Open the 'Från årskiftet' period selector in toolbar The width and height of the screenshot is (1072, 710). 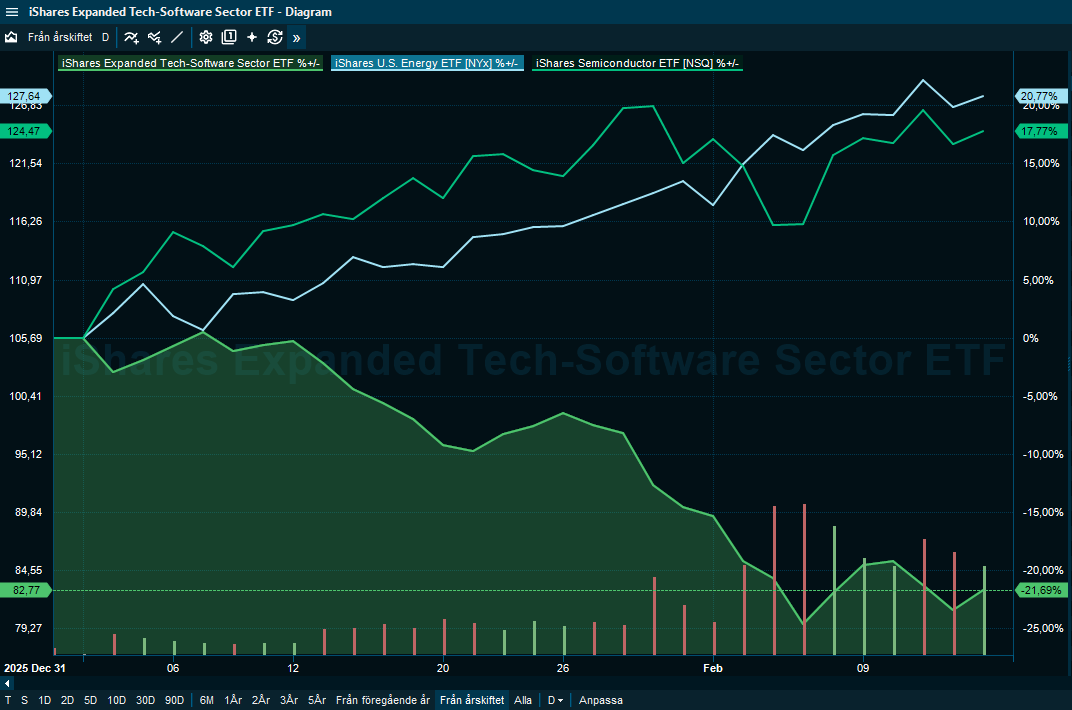[60, 37]
